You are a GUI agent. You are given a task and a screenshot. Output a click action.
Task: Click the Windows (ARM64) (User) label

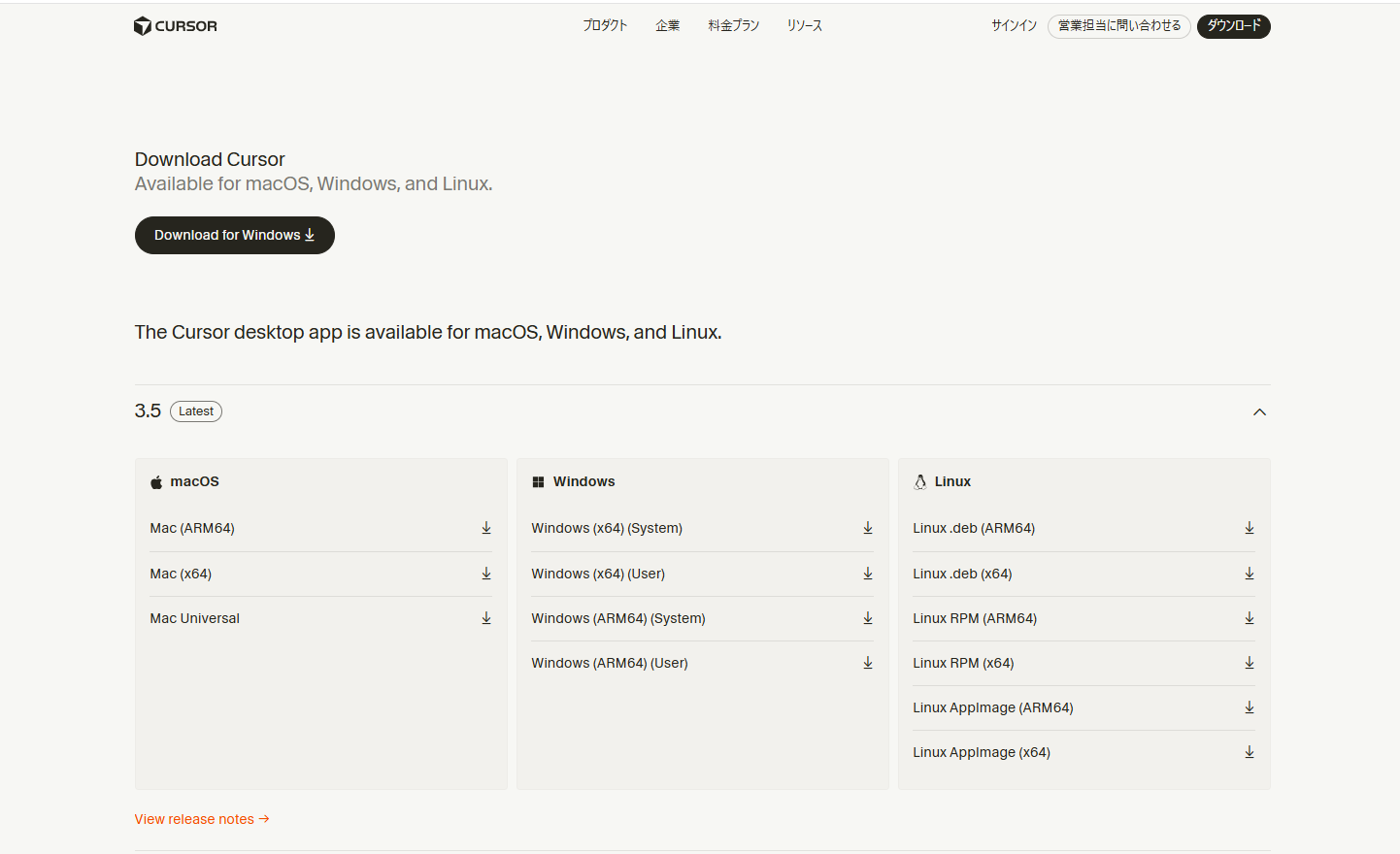pos(610,663)
